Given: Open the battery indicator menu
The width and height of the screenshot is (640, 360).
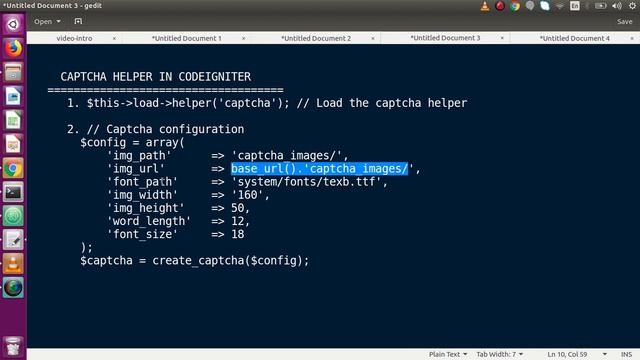Looking at the screenshot, I should (x=600, y=6).
